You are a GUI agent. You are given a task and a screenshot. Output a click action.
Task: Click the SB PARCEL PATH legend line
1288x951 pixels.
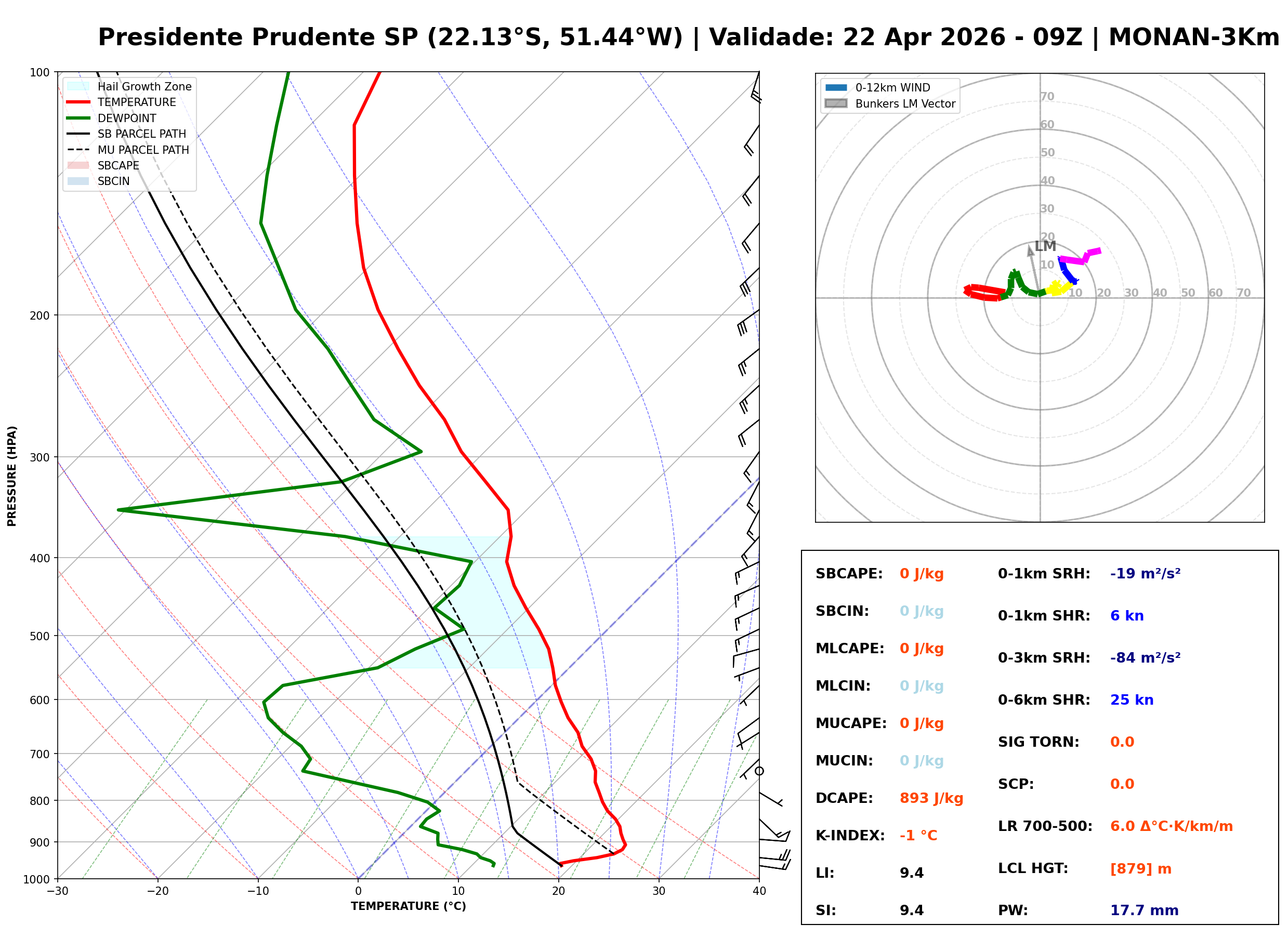(x=78, y=134)
